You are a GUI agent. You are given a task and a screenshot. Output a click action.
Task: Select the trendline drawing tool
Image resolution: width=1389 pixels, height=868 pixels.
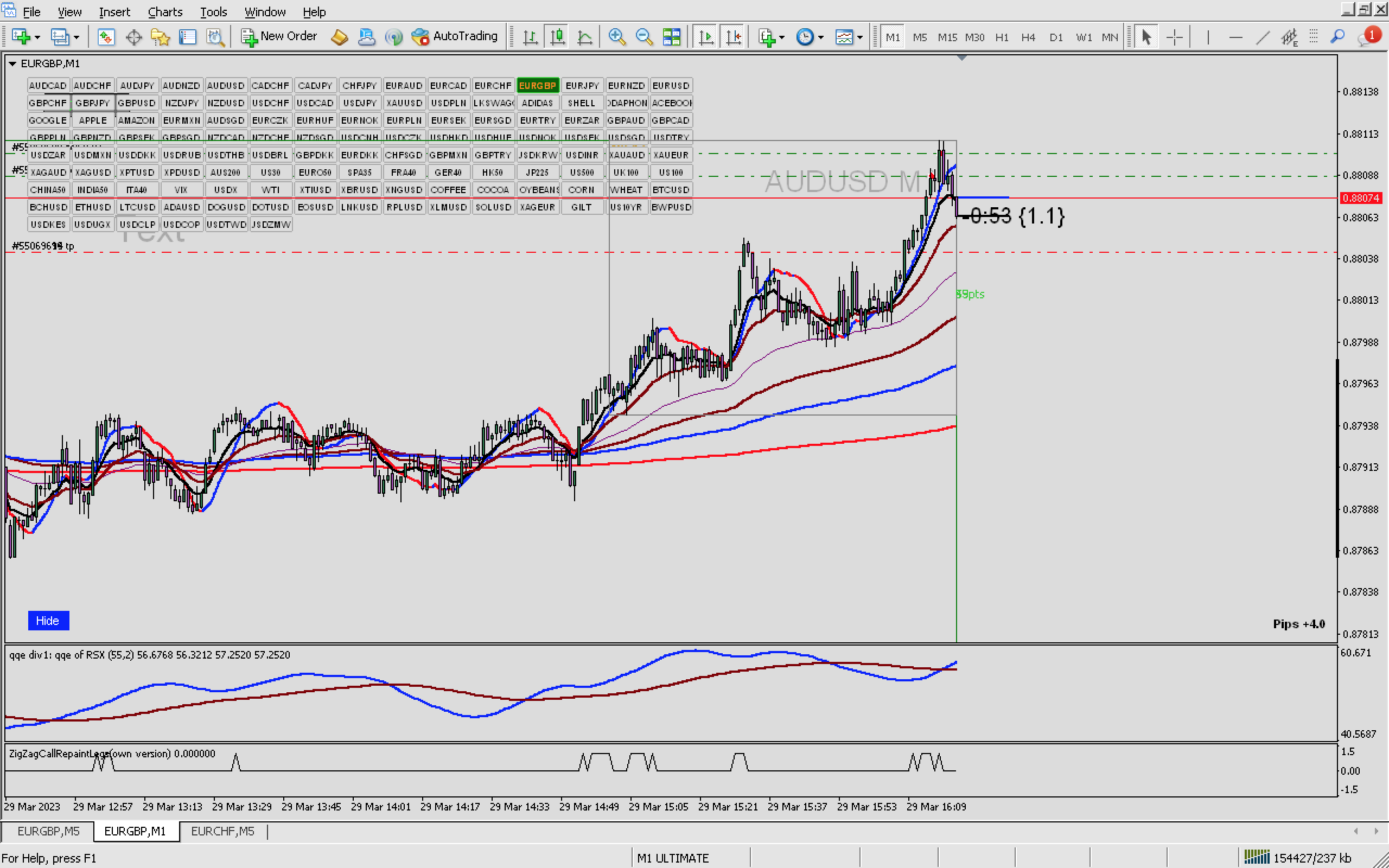click(x=1262, y=37)
